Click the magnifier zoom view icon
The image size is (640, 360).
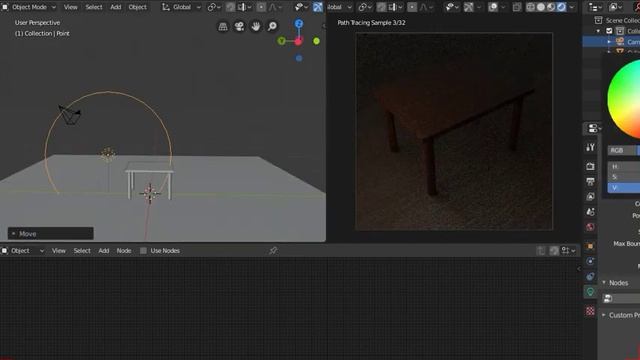coord(272,27)
